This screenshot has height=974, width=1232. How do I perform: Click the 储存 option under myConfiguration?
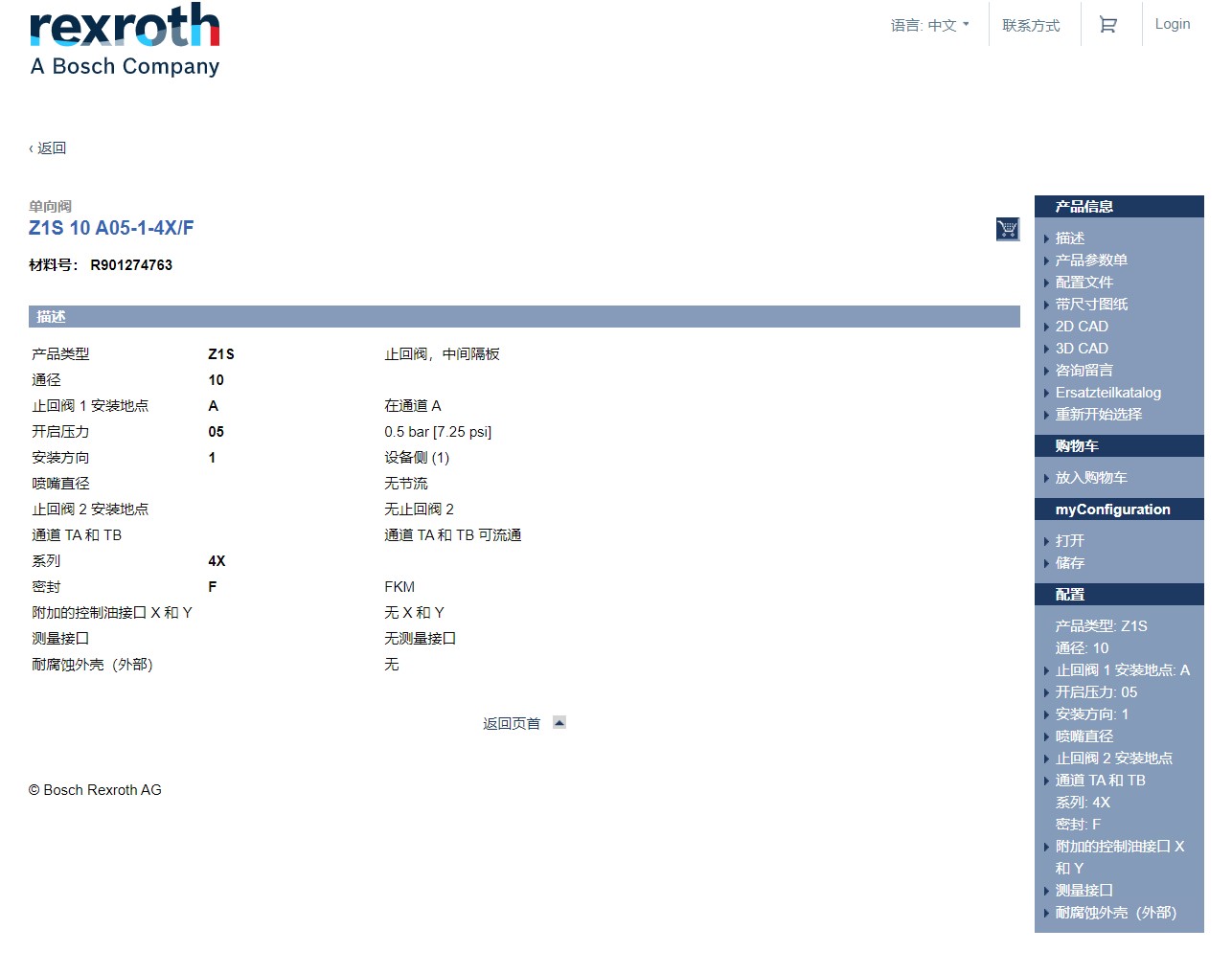(1069, 563)
